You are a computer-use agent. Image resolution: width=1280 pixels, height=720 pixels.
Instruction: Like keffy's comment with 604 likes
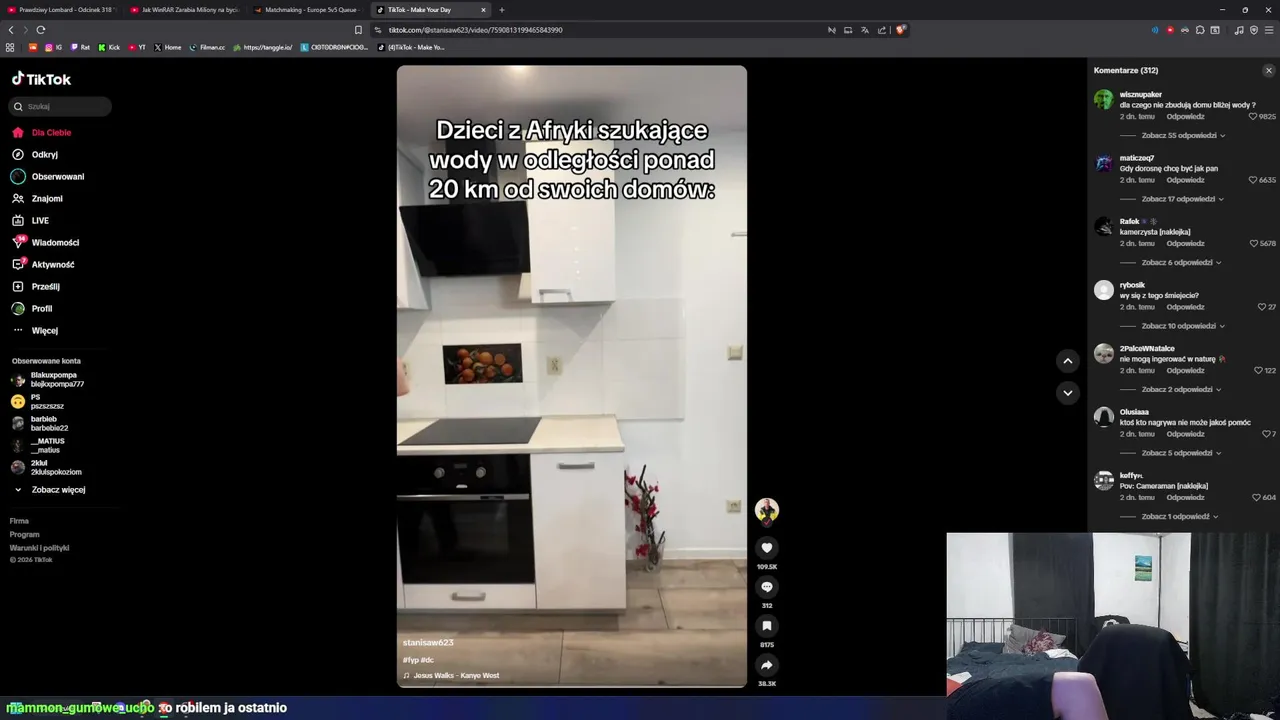click(1256, 497)
